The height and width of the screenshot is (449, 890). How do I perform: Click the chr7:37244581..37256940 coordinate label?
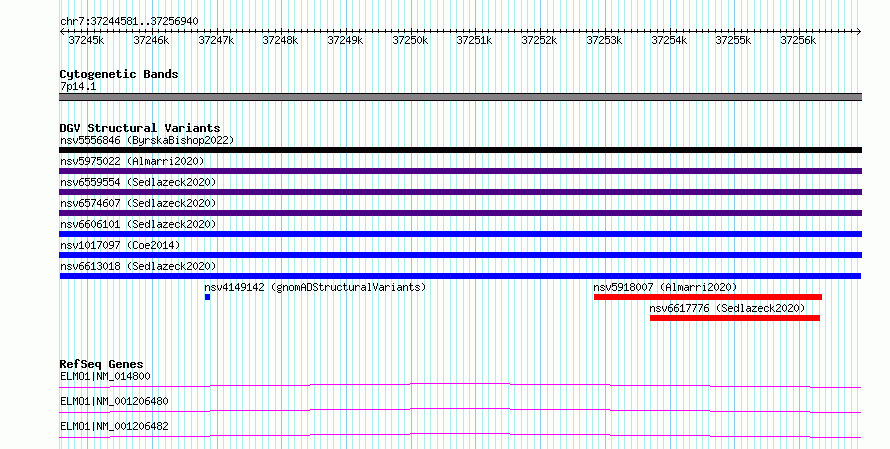pyautogui.click(x=129, y=22)
